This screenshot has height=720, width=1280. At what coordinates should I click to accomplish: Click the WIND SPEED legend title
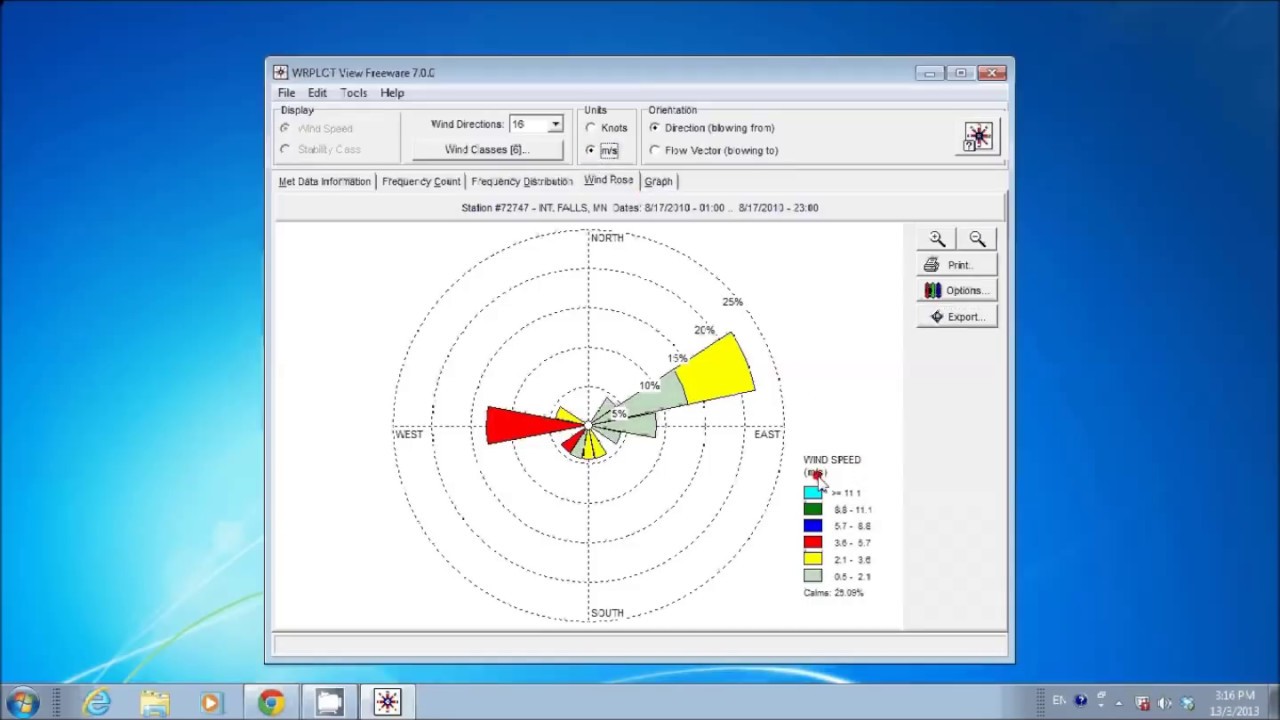tap(832, 460)
